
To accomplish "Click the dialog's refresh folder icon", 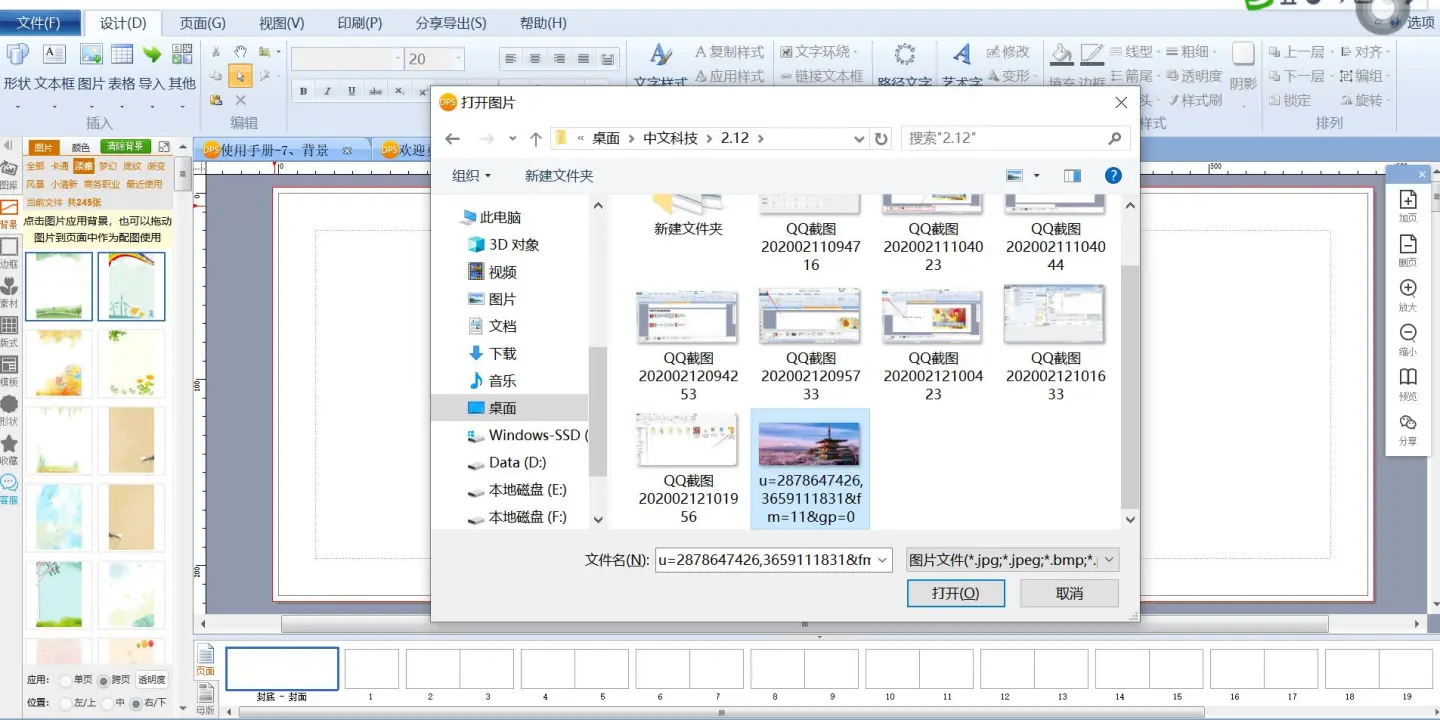I will pyautogui.click(x=881, y=139).
